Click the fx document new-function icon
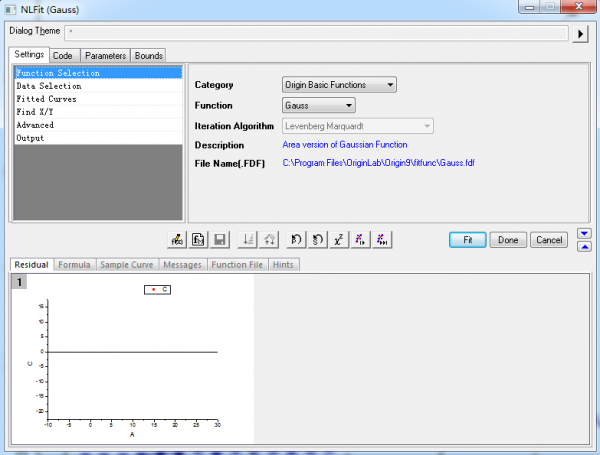 [198, 240]
